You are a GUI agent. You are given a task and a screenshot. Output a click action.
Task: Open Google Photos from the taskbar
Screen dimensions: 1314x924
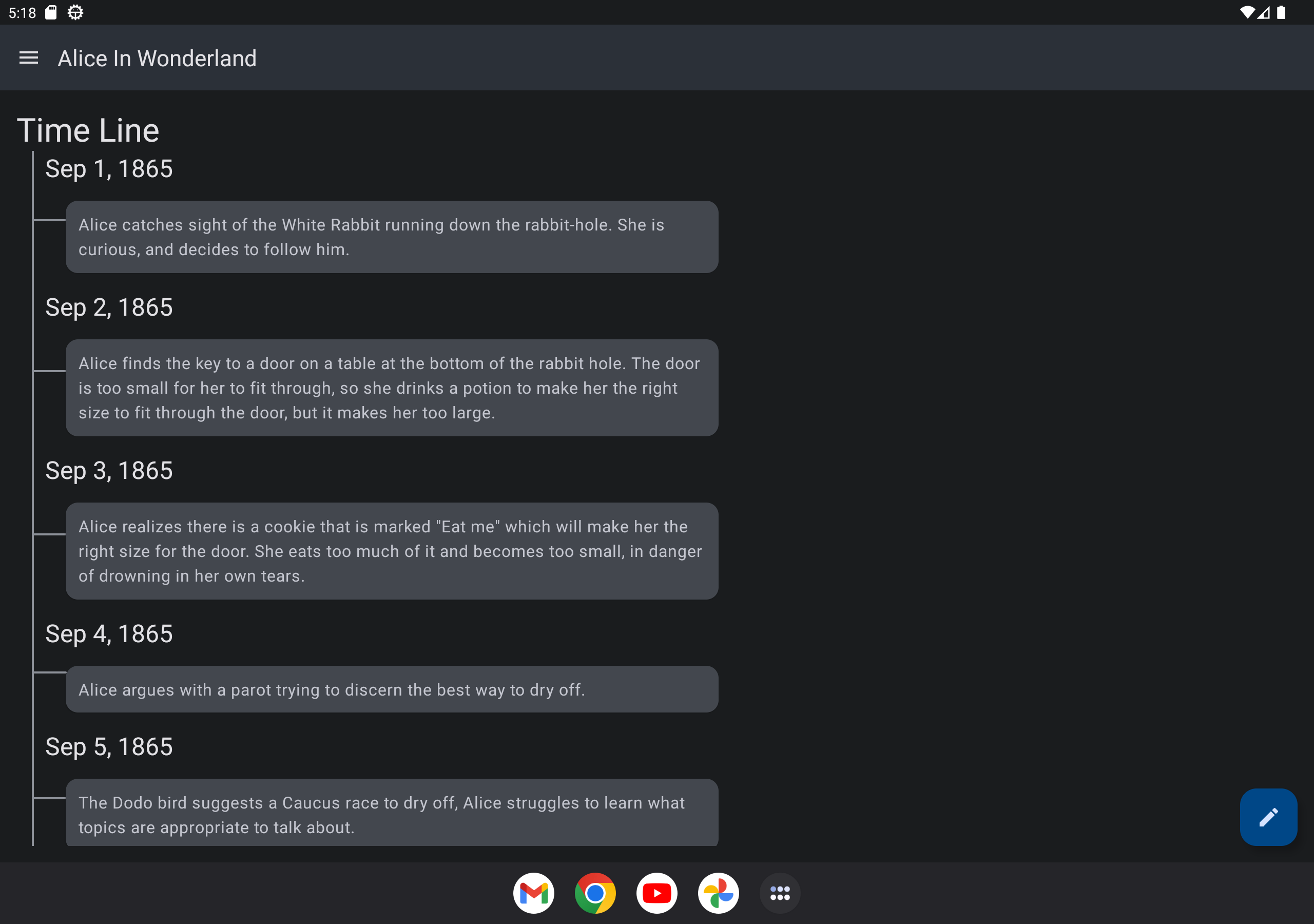tap(718, 893)
